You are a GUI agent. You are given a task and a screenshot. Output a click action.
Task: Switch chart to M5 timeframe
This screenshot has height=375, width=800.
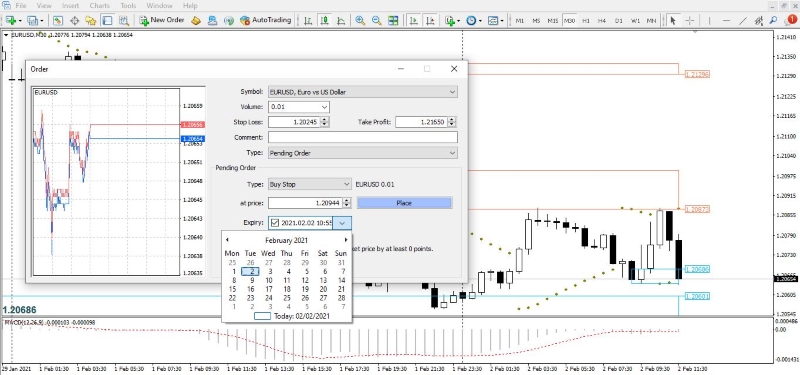pyautogui.click(x=536, y=21)
